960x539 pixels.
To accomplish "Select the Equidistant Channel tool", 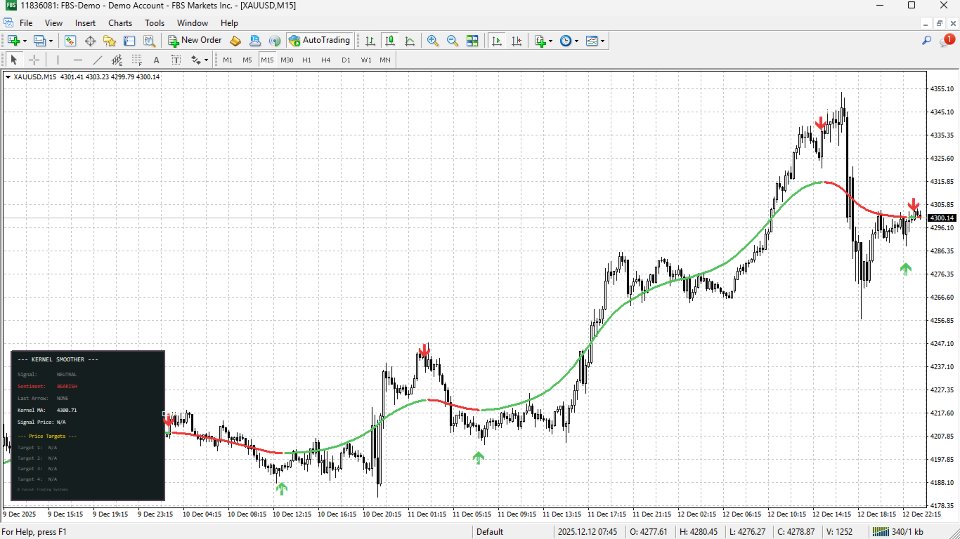I will point(117,60).
